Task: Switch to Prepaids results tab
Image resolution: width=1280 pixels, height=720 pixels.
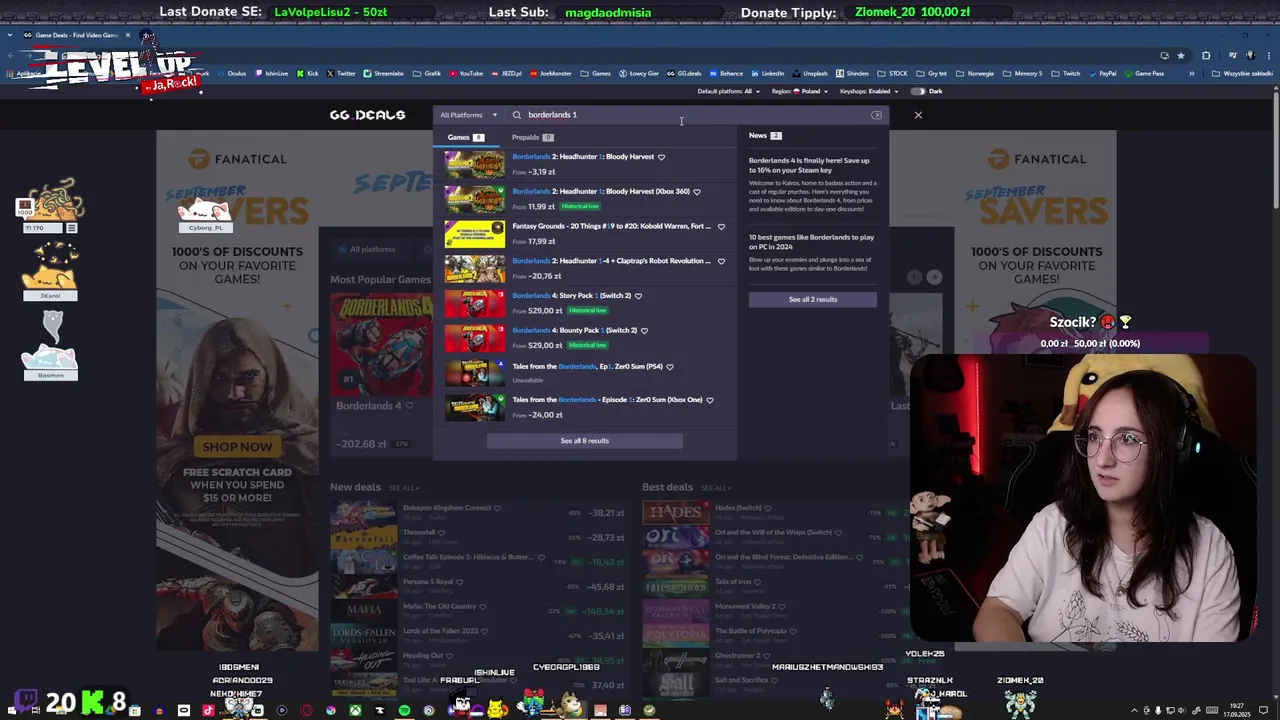Action: pos(532,137)
